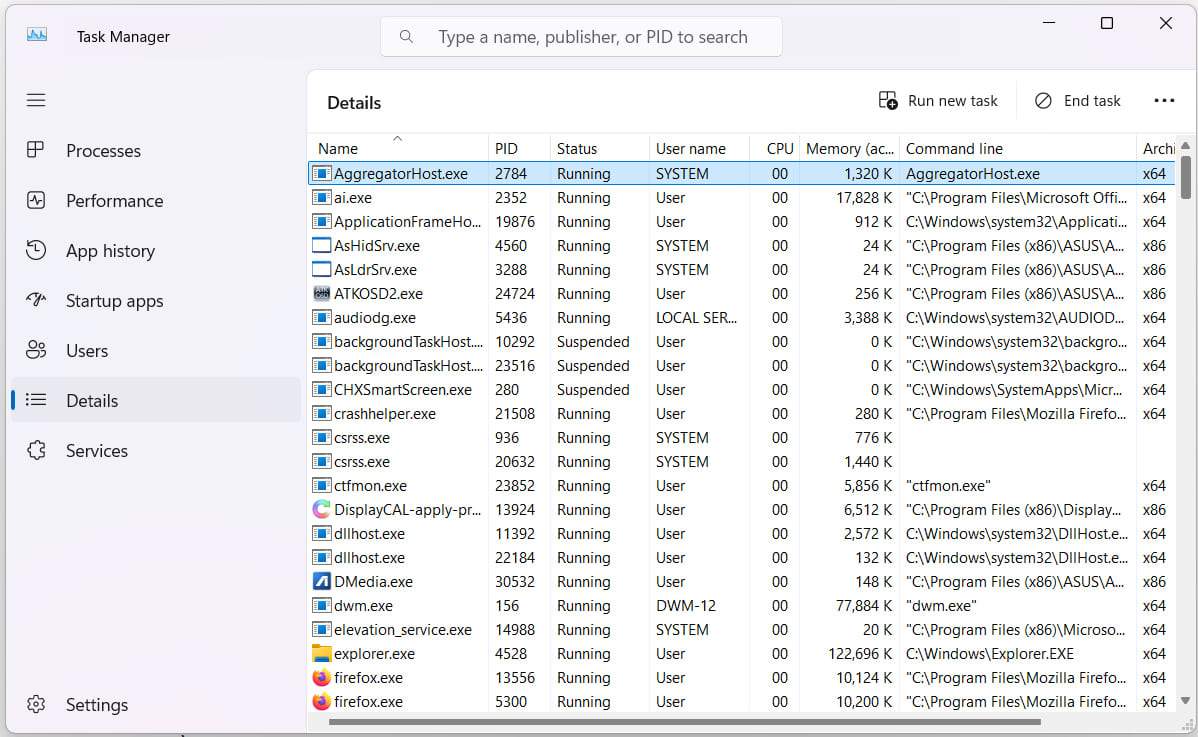Select the backgroundTaskHost row with PID 23516

741,366
